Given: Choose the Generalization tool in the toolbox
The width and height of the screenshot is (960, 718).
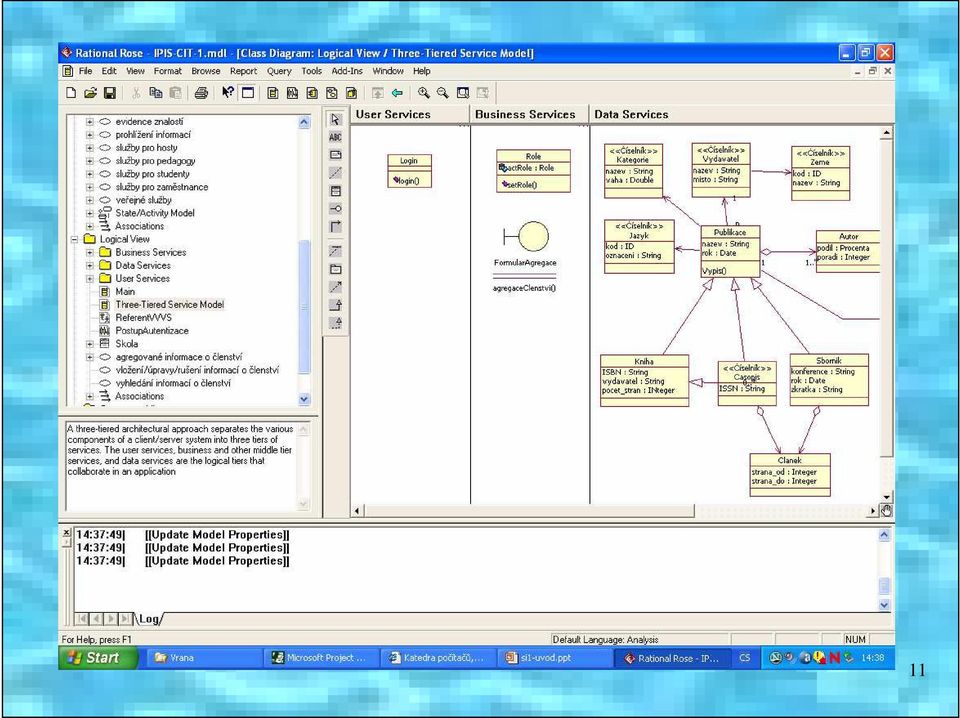Looking at the screenshot, I should [336, 305].
